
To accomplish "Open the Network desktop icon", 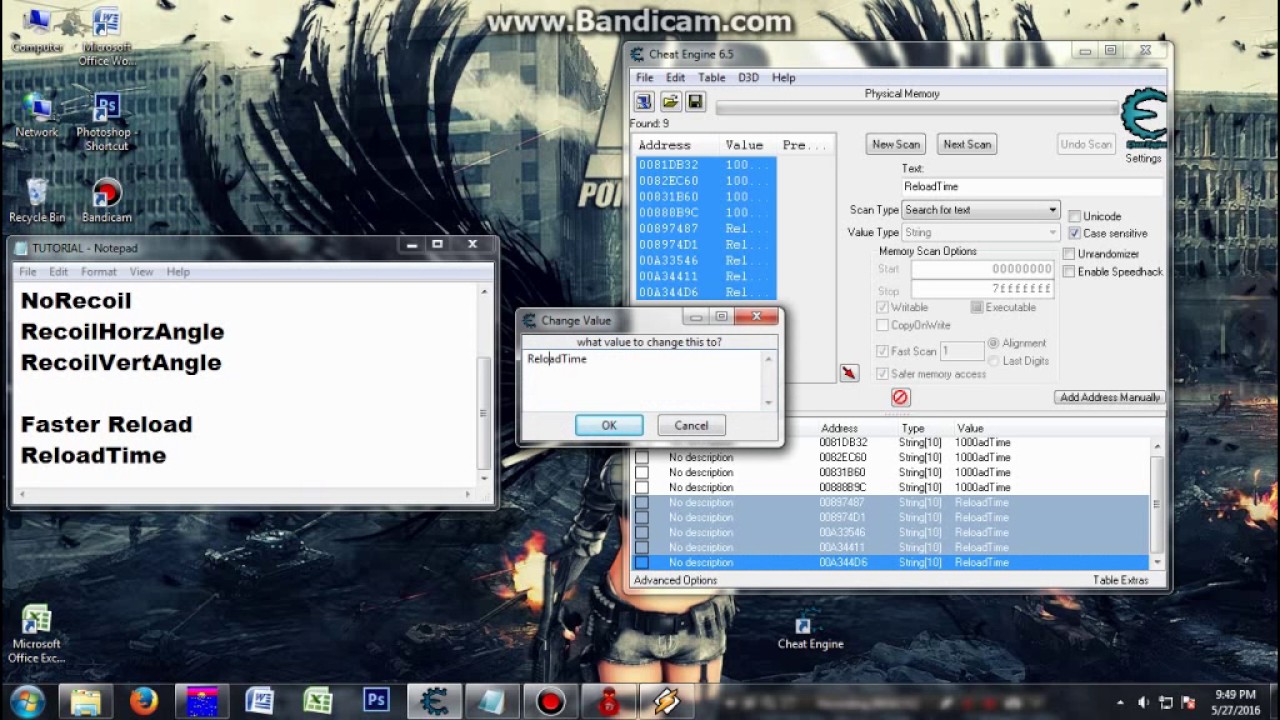I will 37,115.
